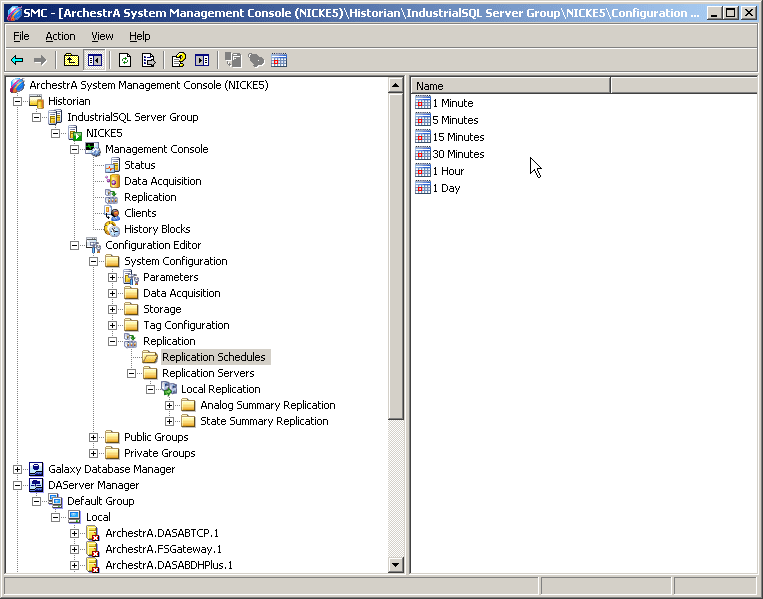Select the Local Replication tree item
763x599 pixels.
[220, 389]
